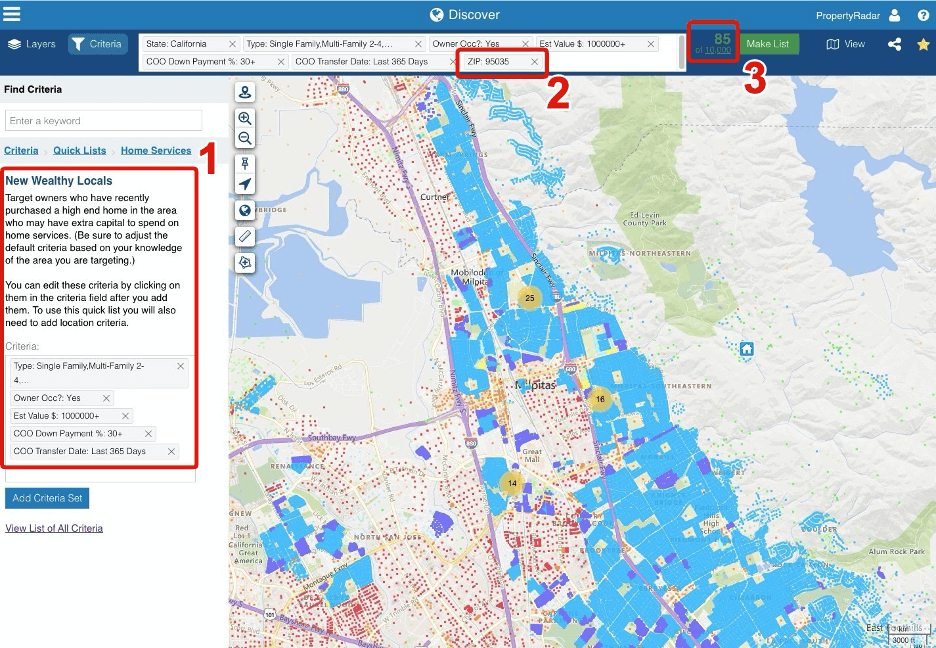Click the map cluster marker 16

[x=600, y=399]
